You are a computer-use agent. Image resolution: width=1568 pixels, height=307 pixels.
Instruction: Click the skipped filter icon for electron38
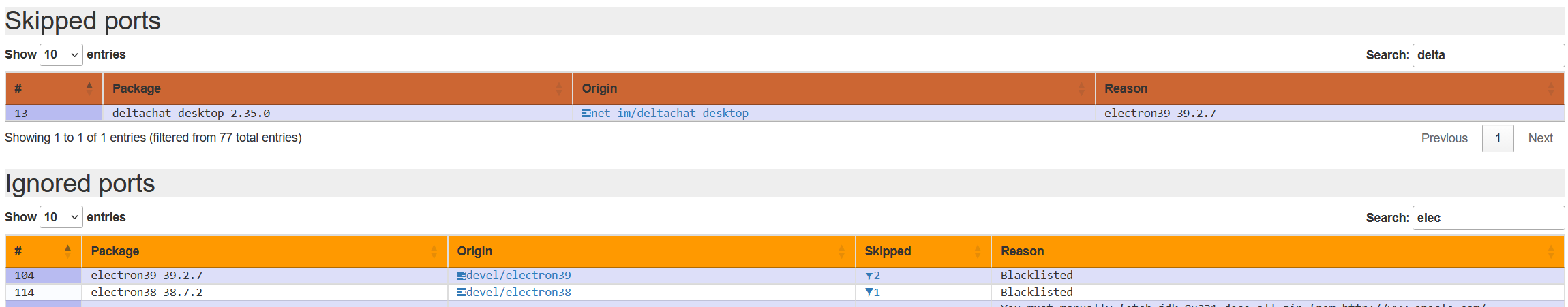(869, 293)
